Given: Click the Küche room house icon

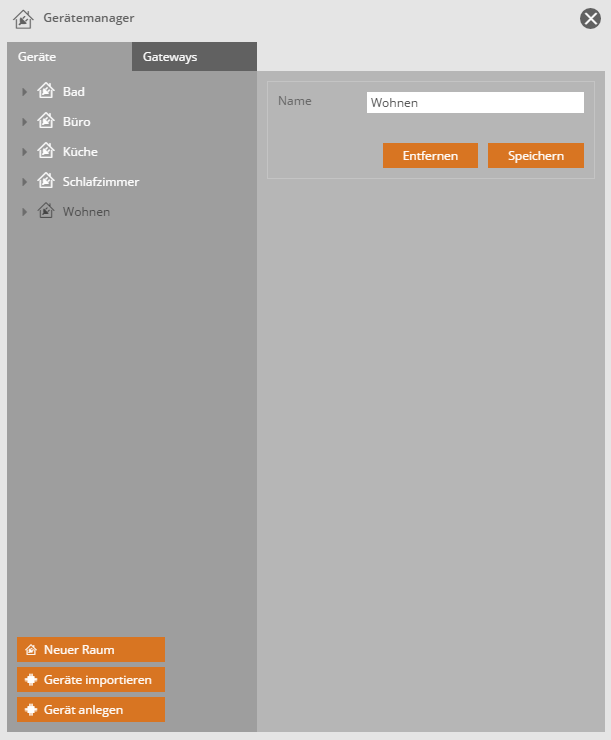Looking at the screenshot, I should 45,151.
